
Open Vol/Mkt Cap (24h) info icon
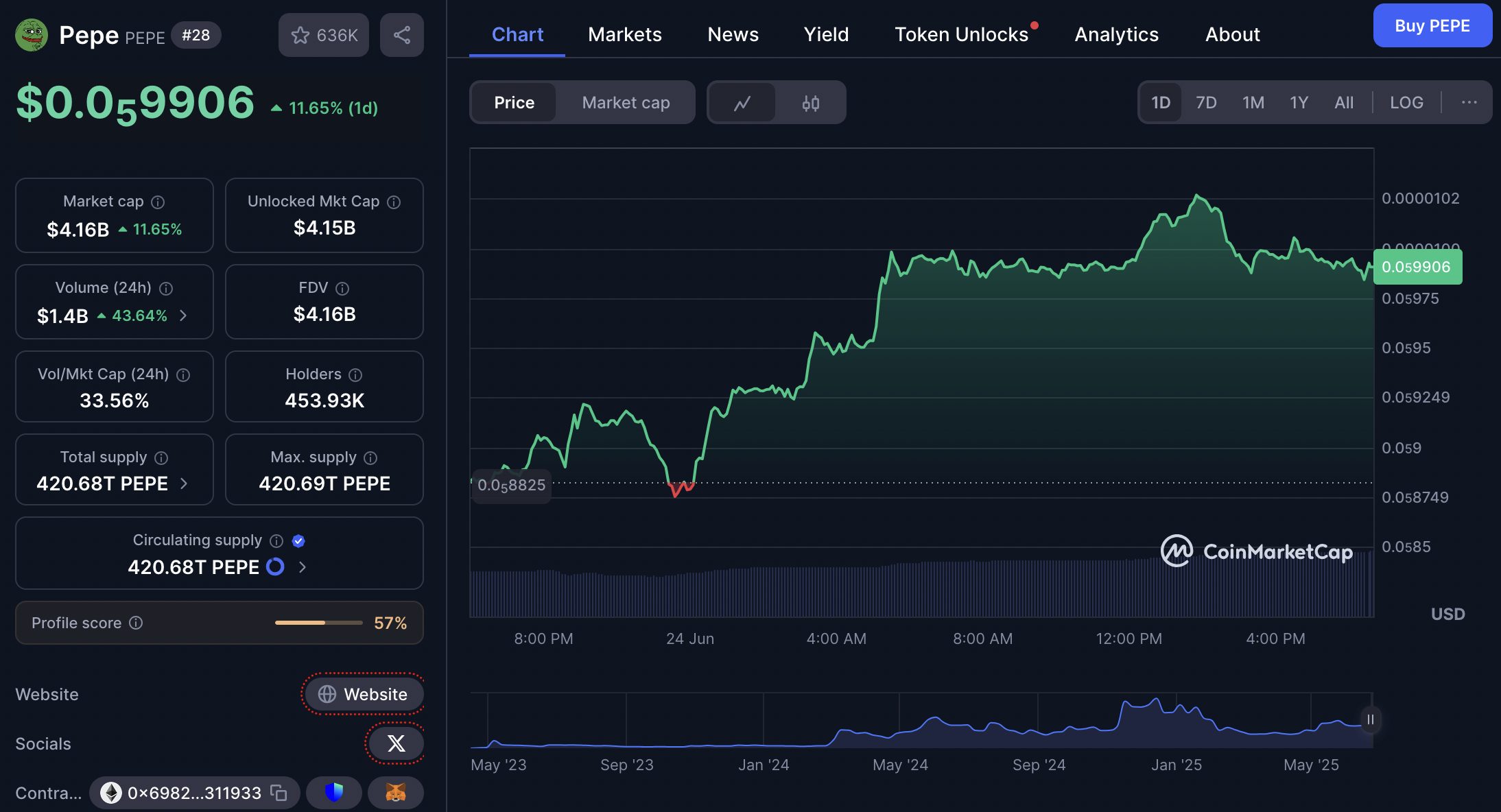[x=183, y=374]
